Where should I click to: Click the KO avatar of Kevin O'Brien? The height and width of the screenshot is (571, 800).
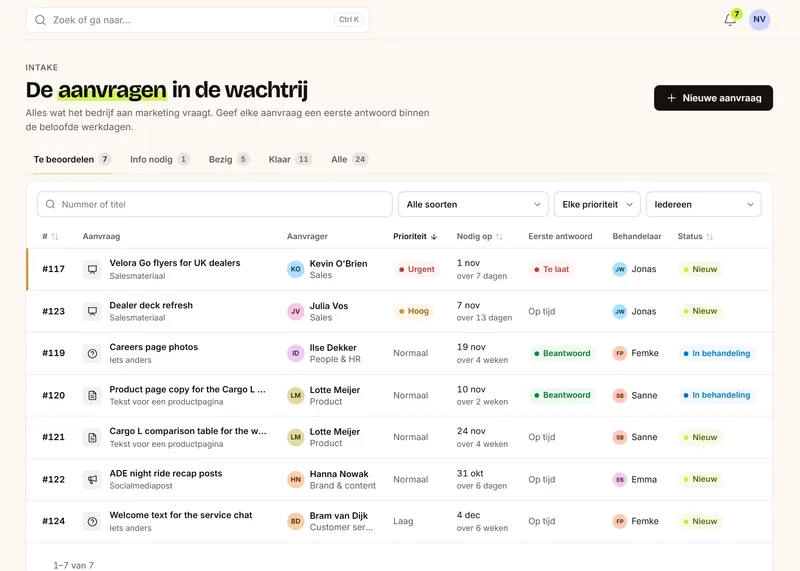point(295,269)
